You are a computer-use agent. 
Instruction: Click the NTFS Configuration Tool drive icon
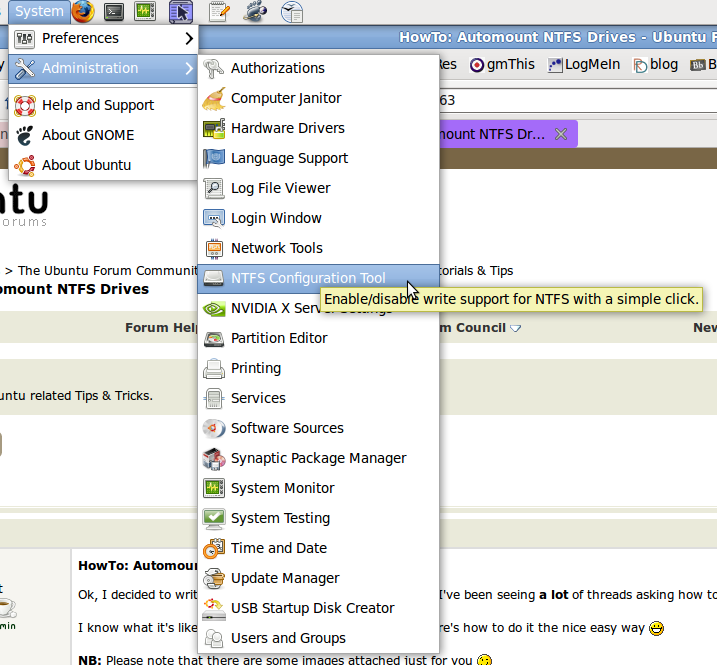click(x=214, y=278)
